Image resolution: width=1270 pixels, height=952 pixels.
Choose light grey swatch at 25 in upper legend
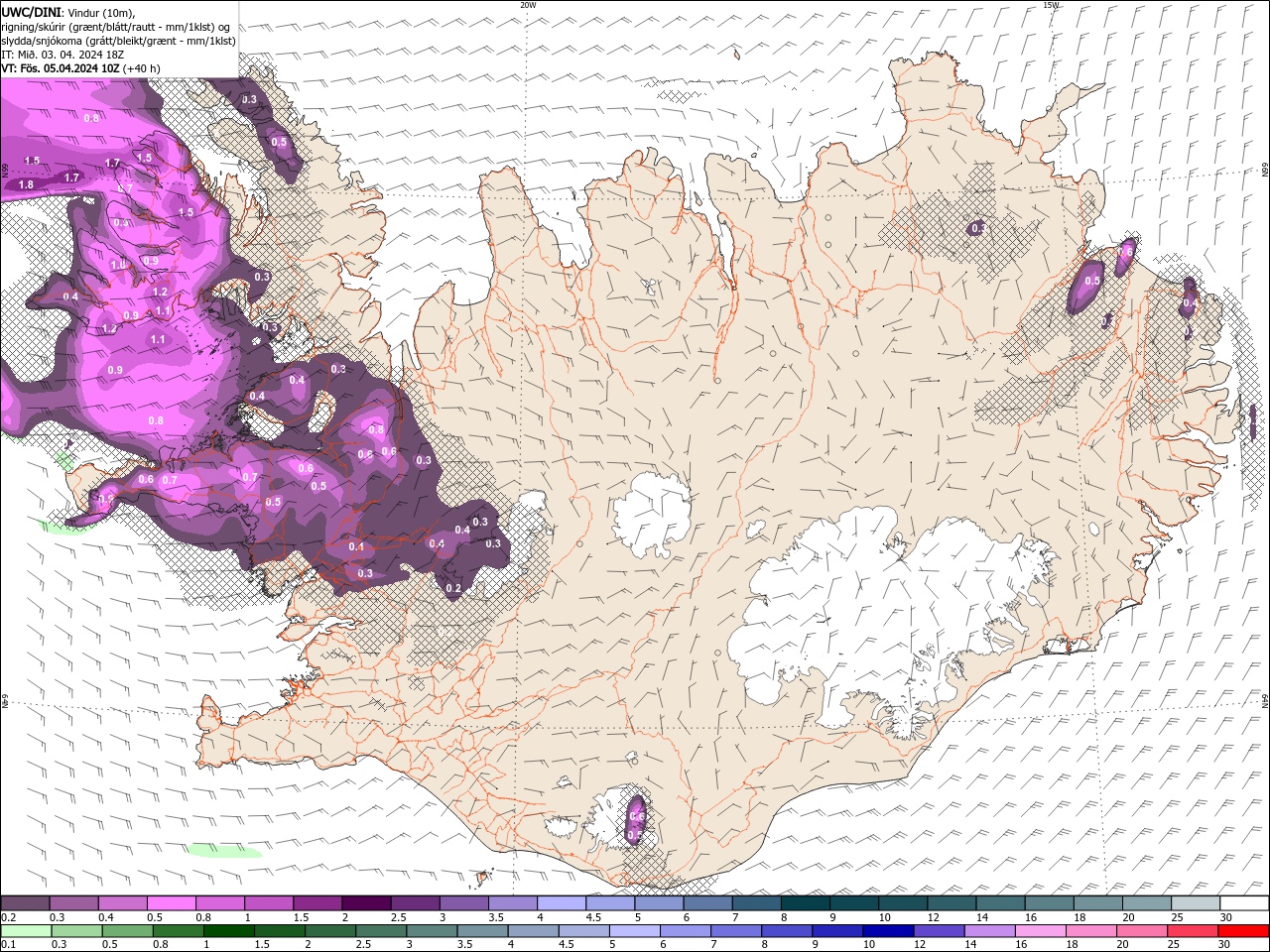coord(1195,903)
